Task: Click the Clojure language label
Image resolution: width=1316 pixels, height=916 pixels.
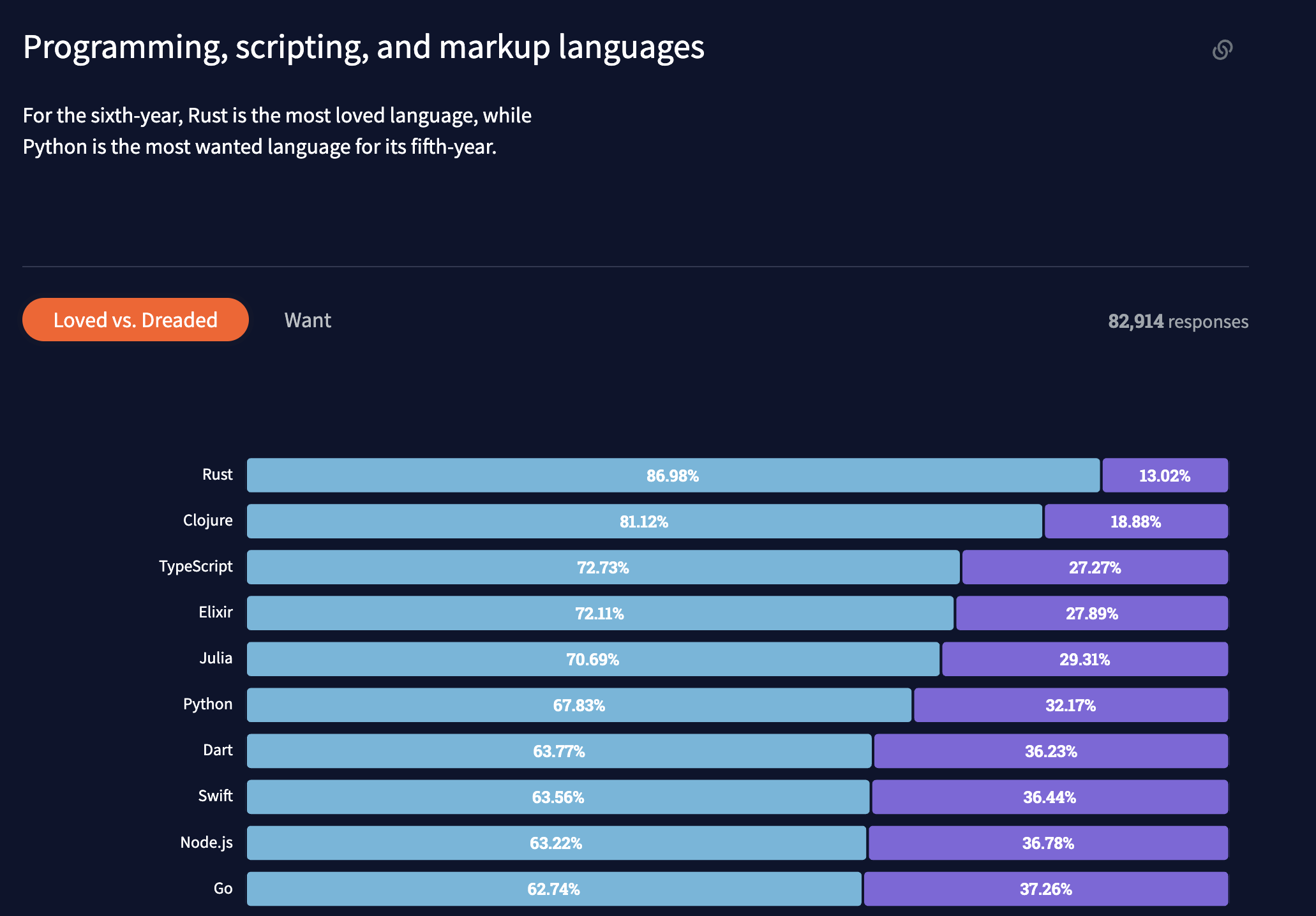Action: 207,521
